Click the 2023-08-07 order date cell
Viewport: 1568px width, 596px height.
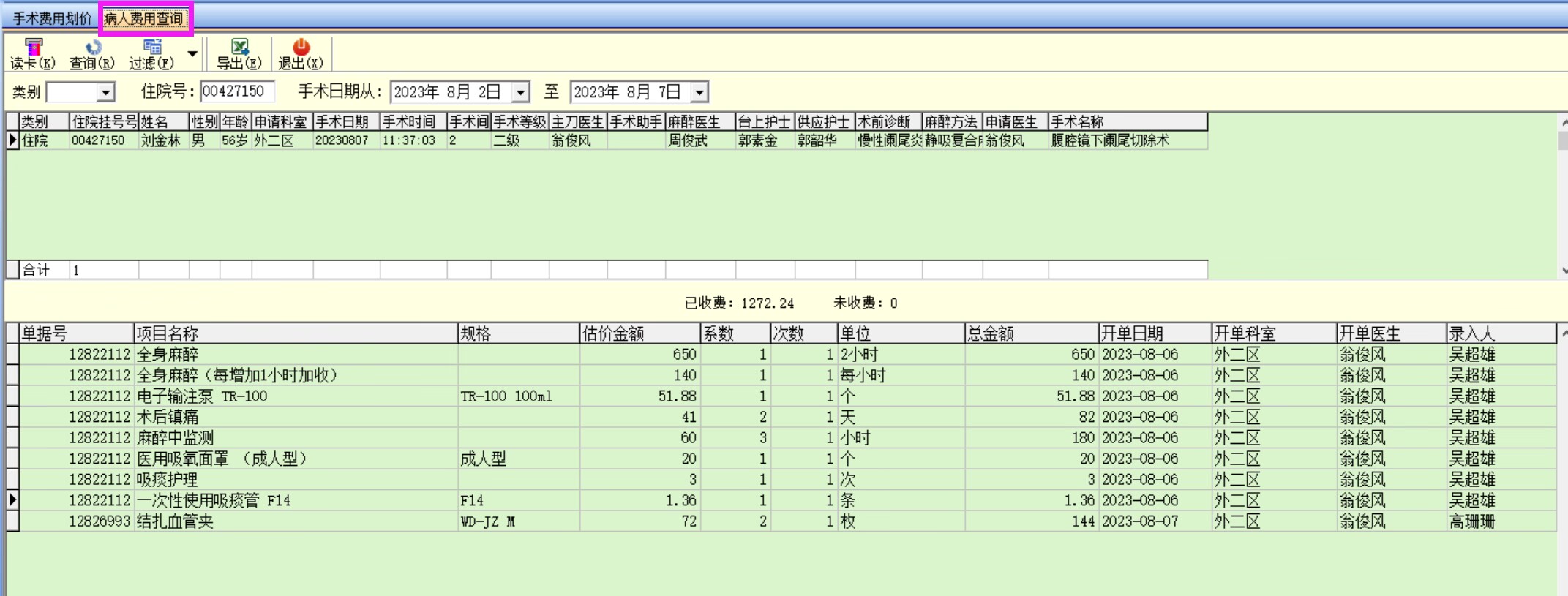coord(1155,521)
